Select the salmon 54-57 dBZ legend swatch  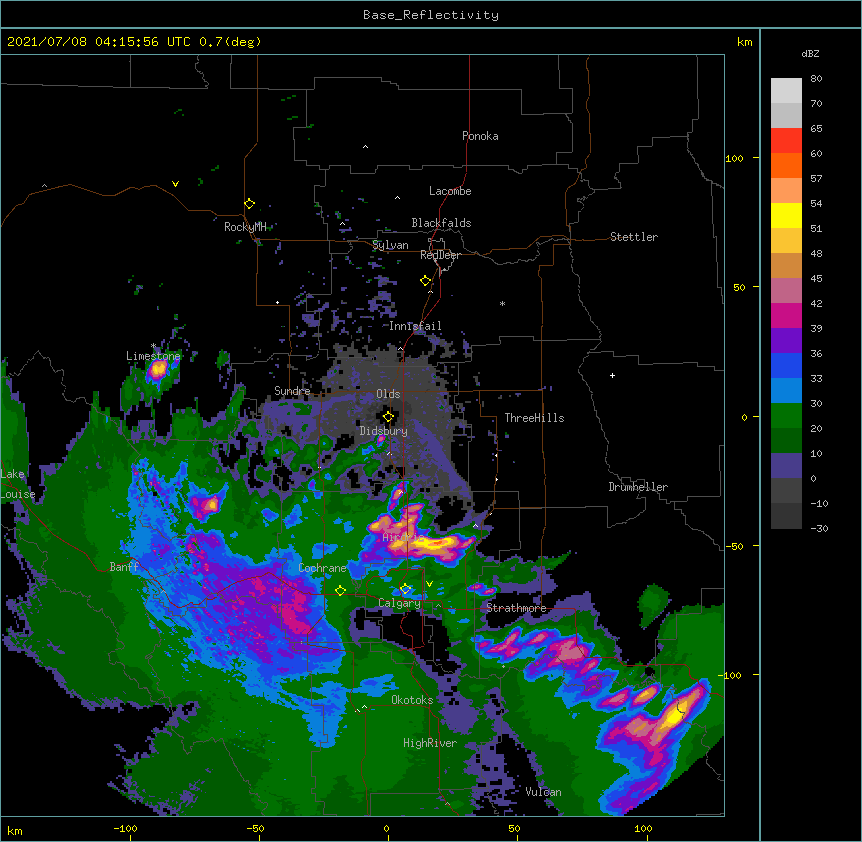click(x=786, y=191)
